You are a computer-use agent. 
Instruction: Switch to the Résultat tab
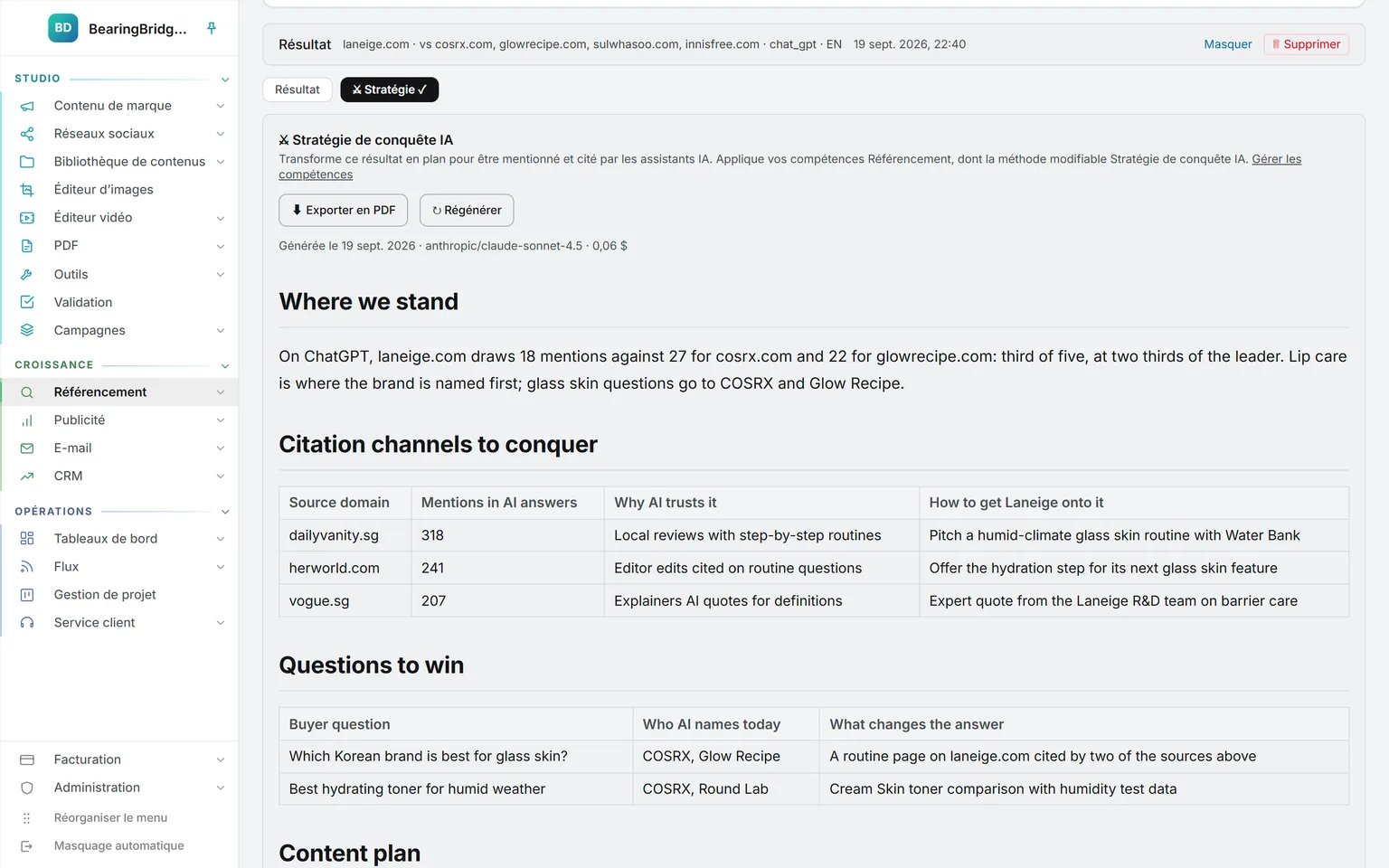pos(298,90)
